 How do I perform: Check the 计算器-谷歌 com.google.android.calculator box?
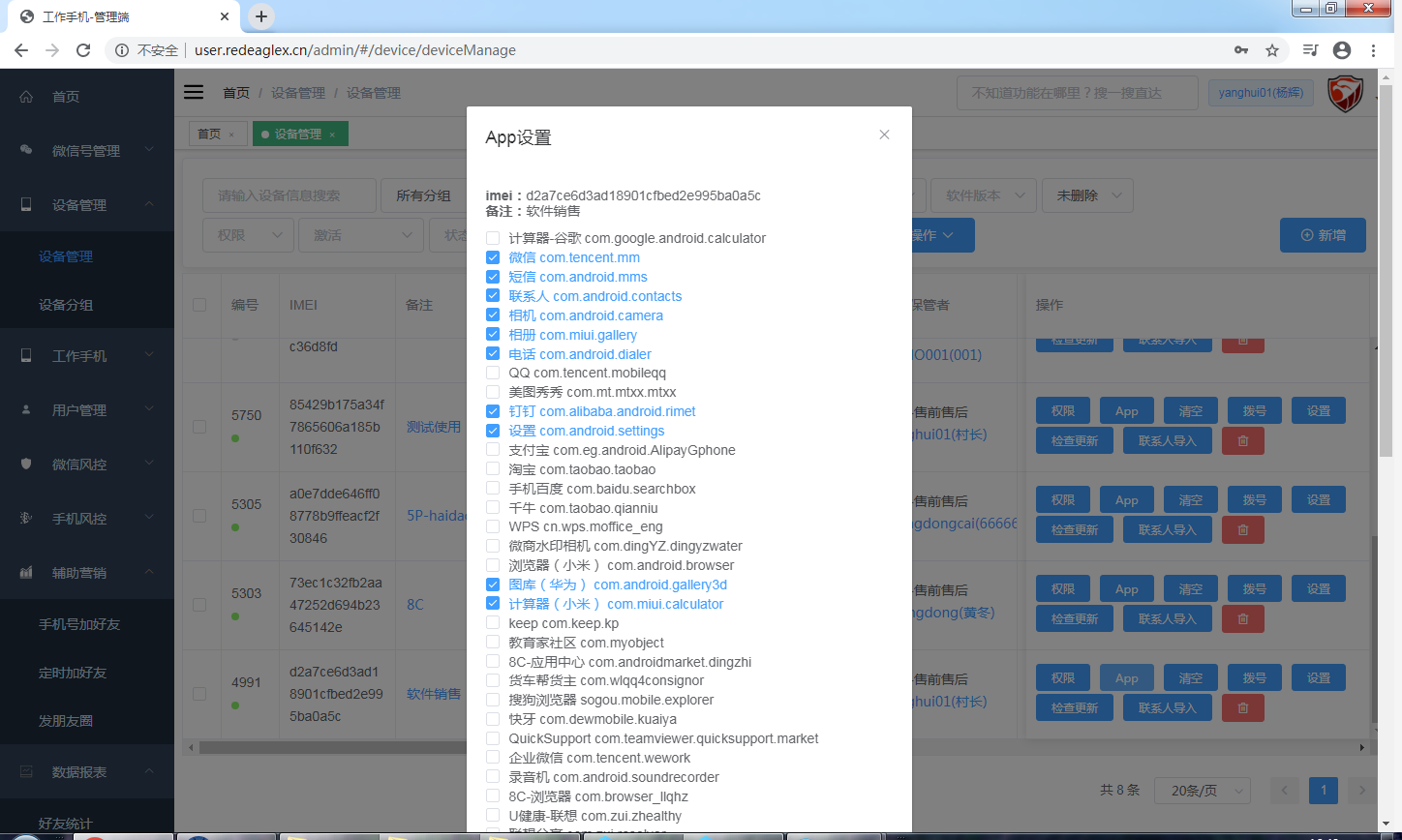[x=493, y=238]
